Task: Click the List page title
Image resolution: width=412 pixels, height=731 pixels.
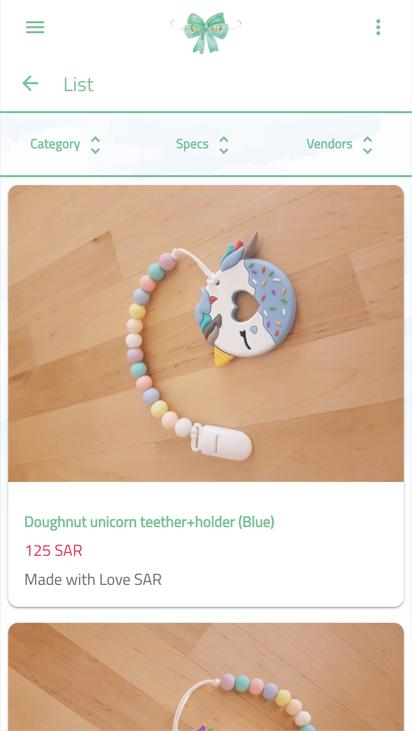Action: (78, 84)
